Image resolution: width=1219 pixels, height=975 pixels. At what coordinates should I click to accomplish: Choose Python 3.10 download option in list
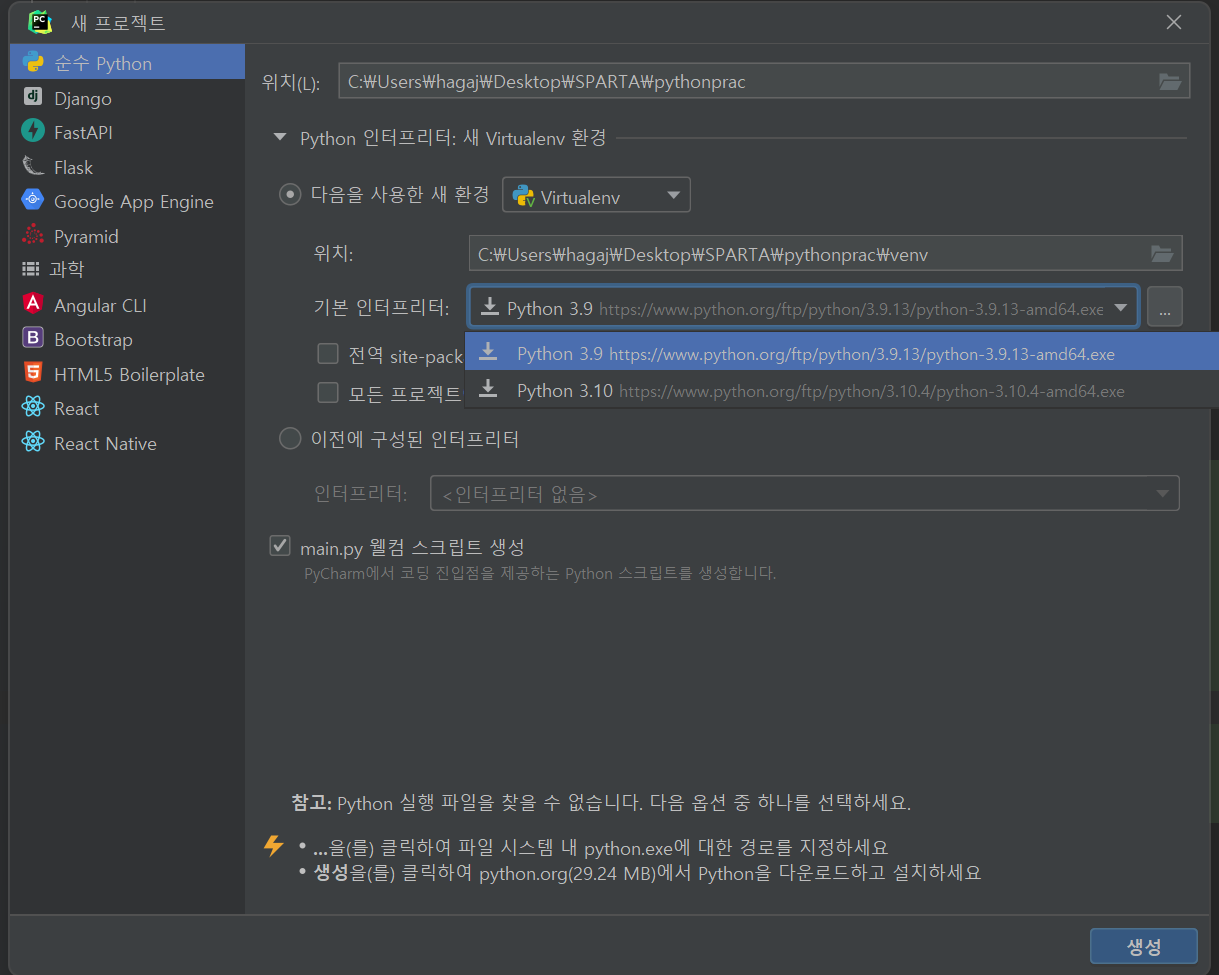842,390
